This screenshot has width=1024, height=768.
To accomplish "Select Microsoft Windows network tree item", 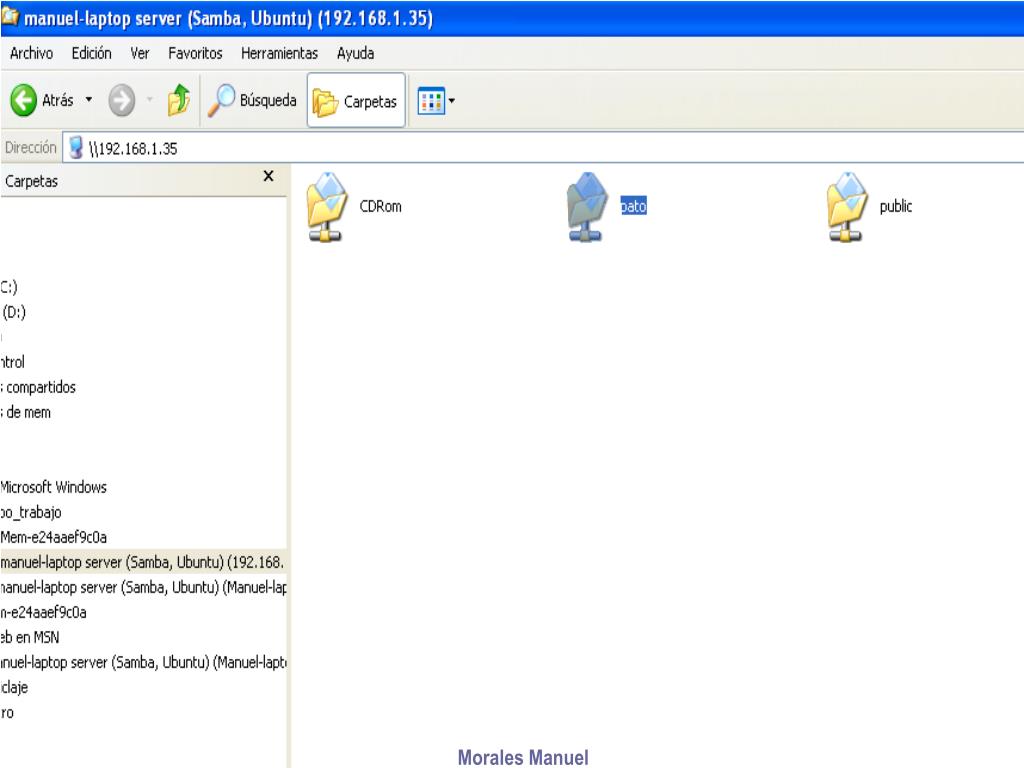I will [54, 487].
